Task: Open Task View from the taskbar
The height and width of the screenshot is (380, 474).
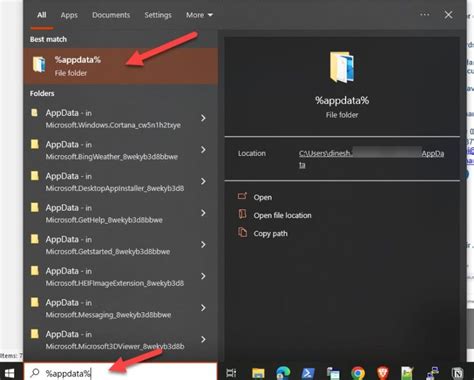Action: pyautogui.click(x=231, y=373)
